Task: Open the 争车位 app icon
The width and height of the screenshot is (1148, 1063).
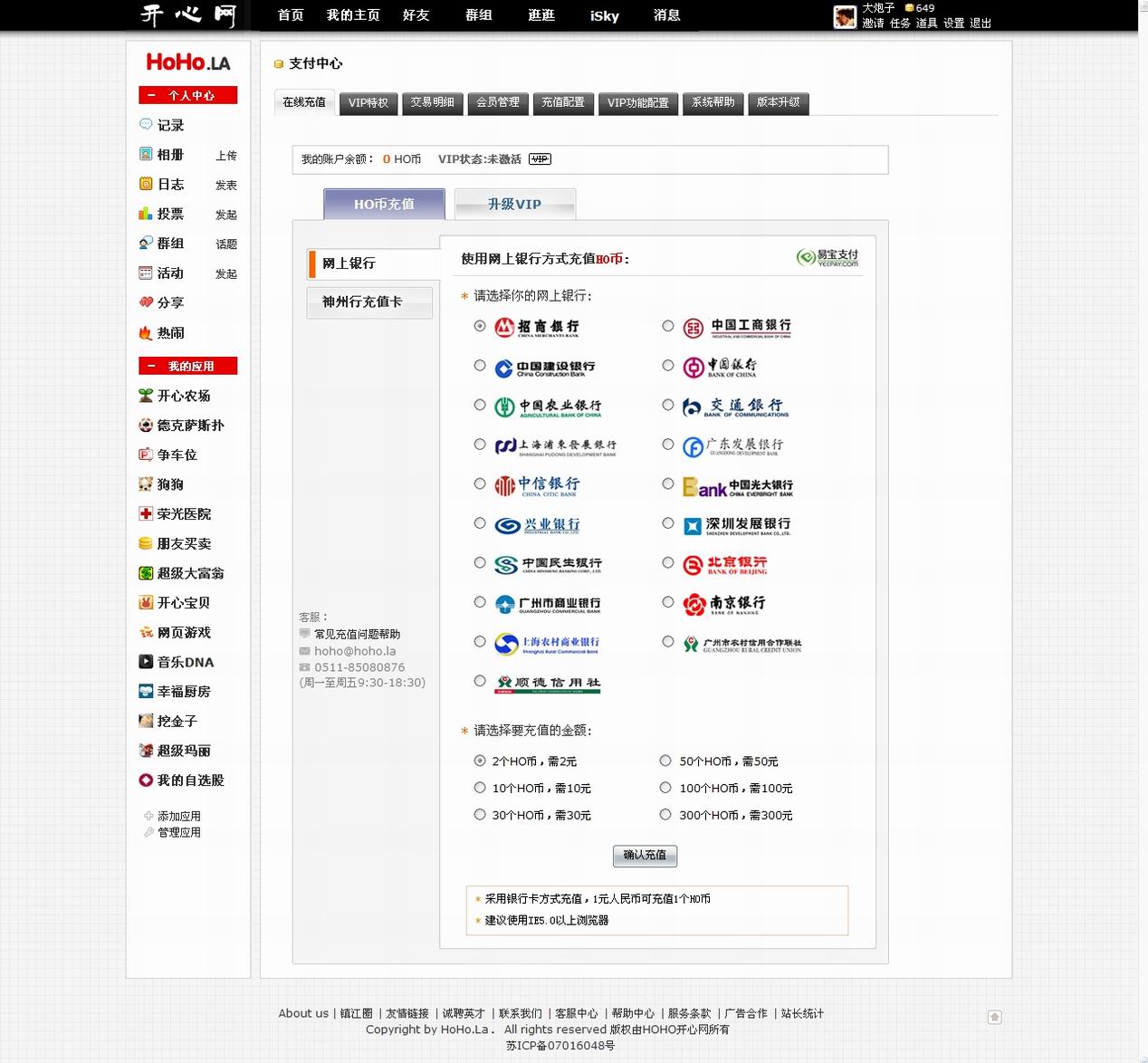Action: coord(146,455)
